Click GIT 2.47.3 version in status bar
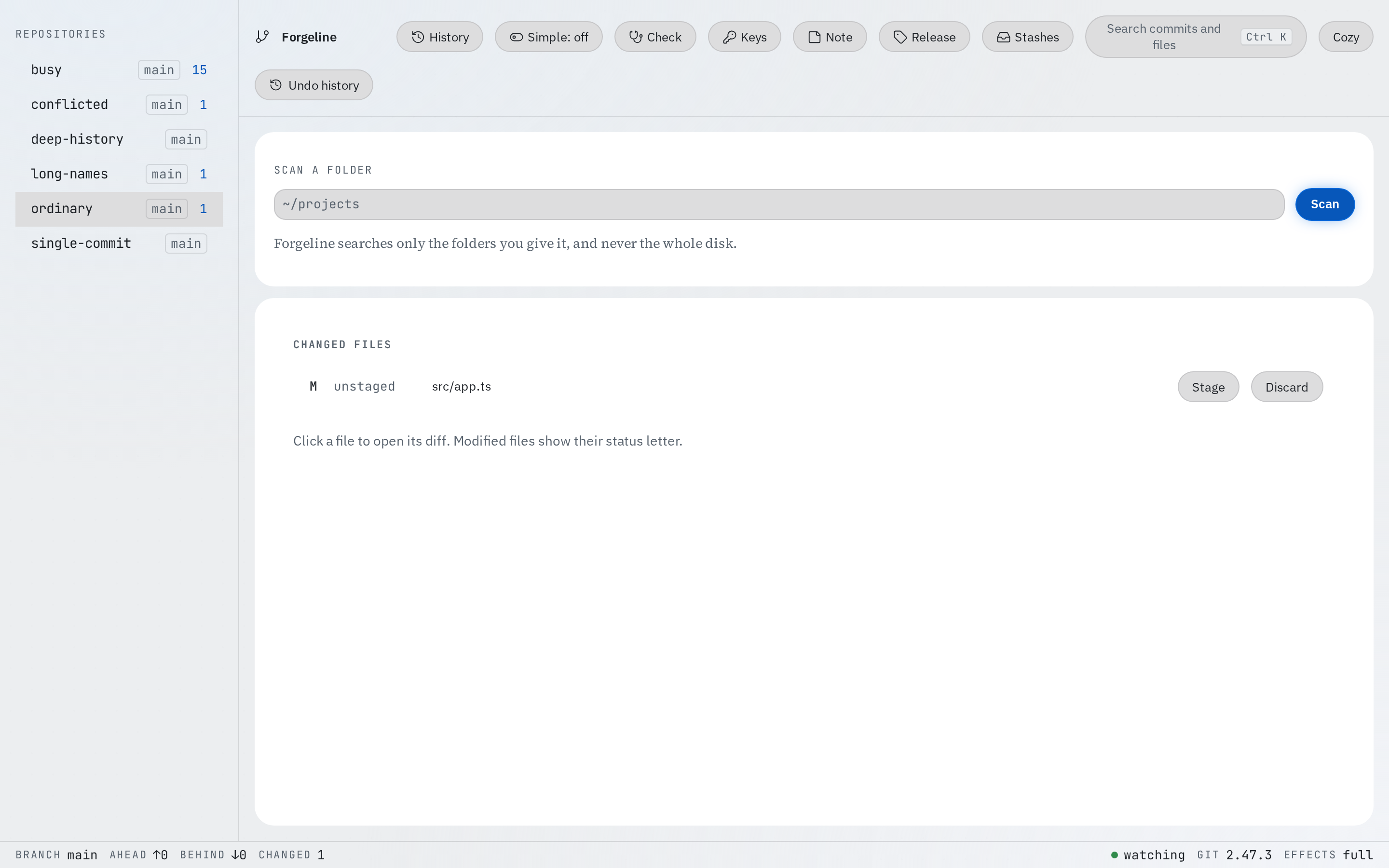The height and width of the screenshot is (868, 1389). [1234, 855]
